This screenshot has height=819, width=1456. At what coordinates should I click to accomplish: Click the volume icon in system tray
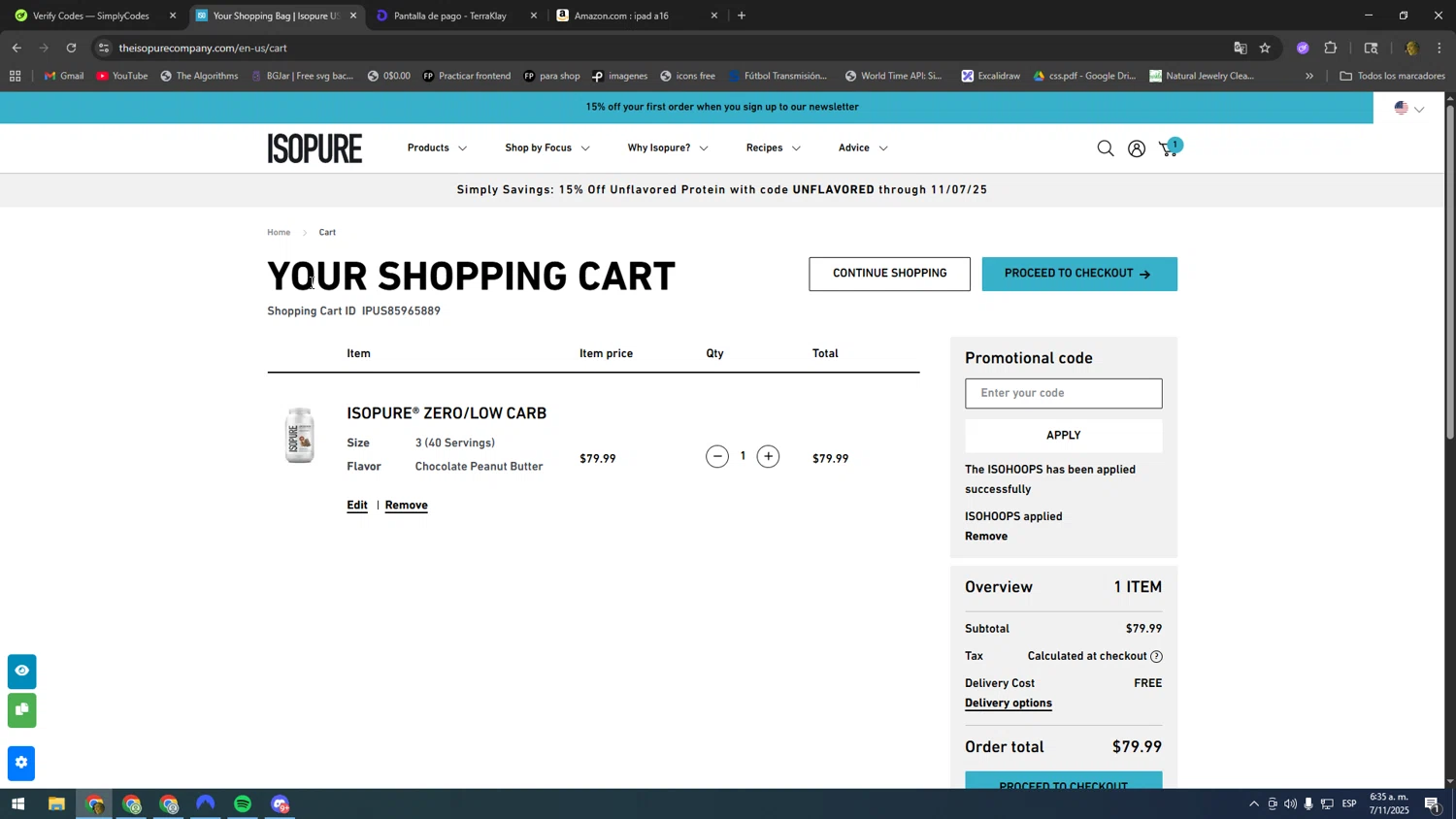click(1290, 804)
